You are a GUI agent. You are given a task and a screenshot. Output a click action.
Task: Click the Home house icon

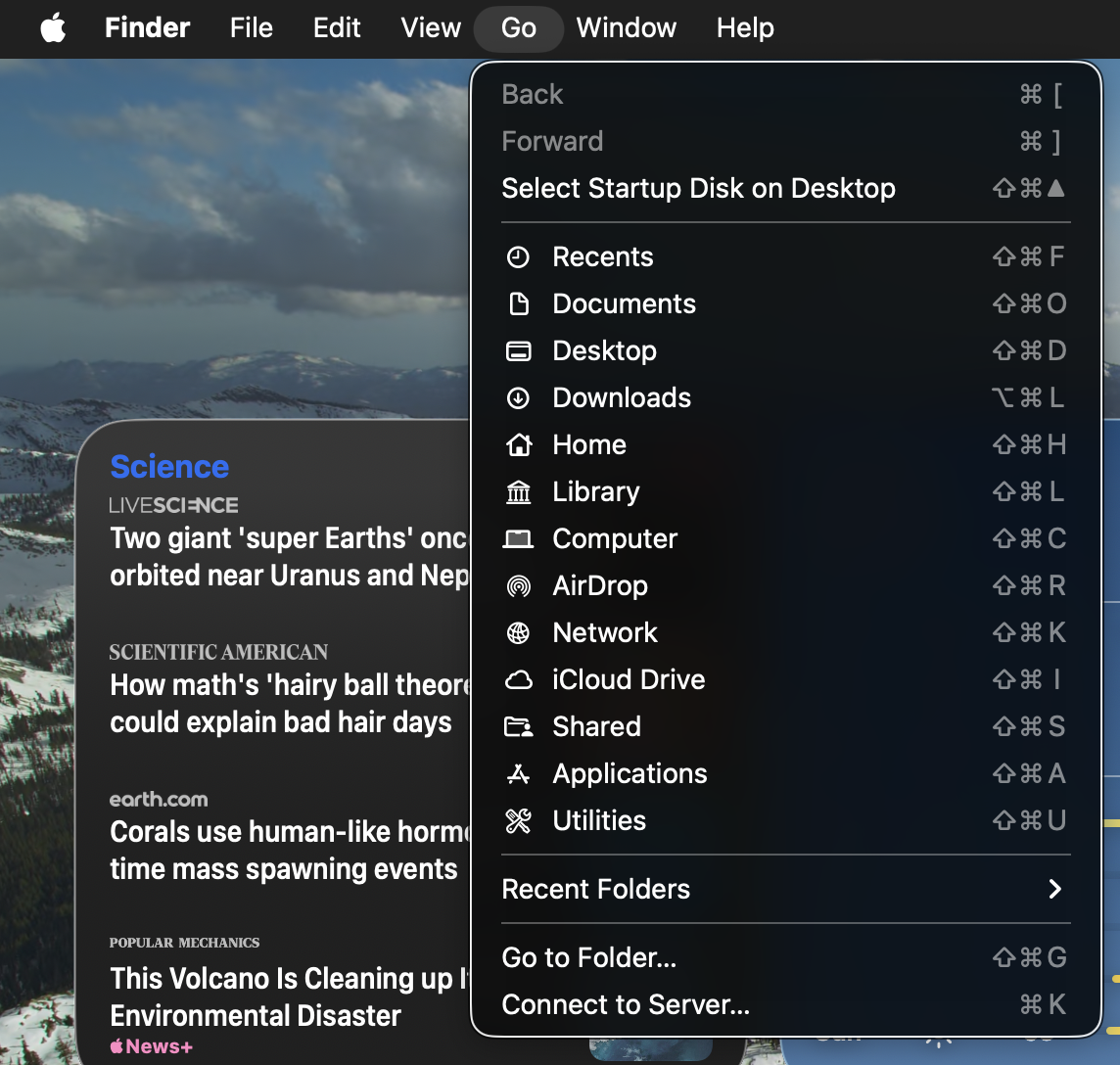(519, 444)
